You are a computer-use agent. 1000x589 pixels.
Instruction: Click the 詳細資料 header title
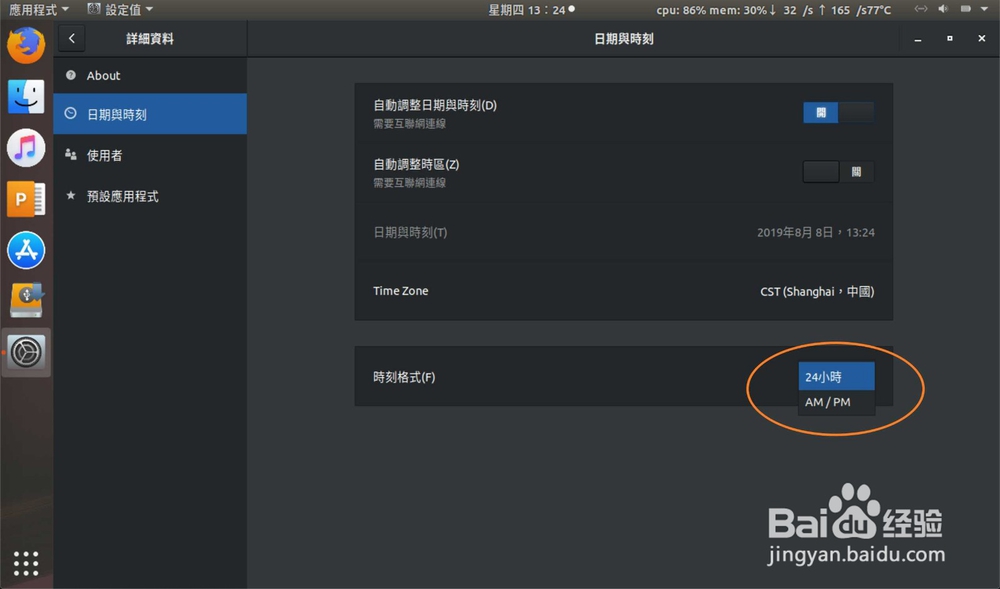(x=150, y=39)
